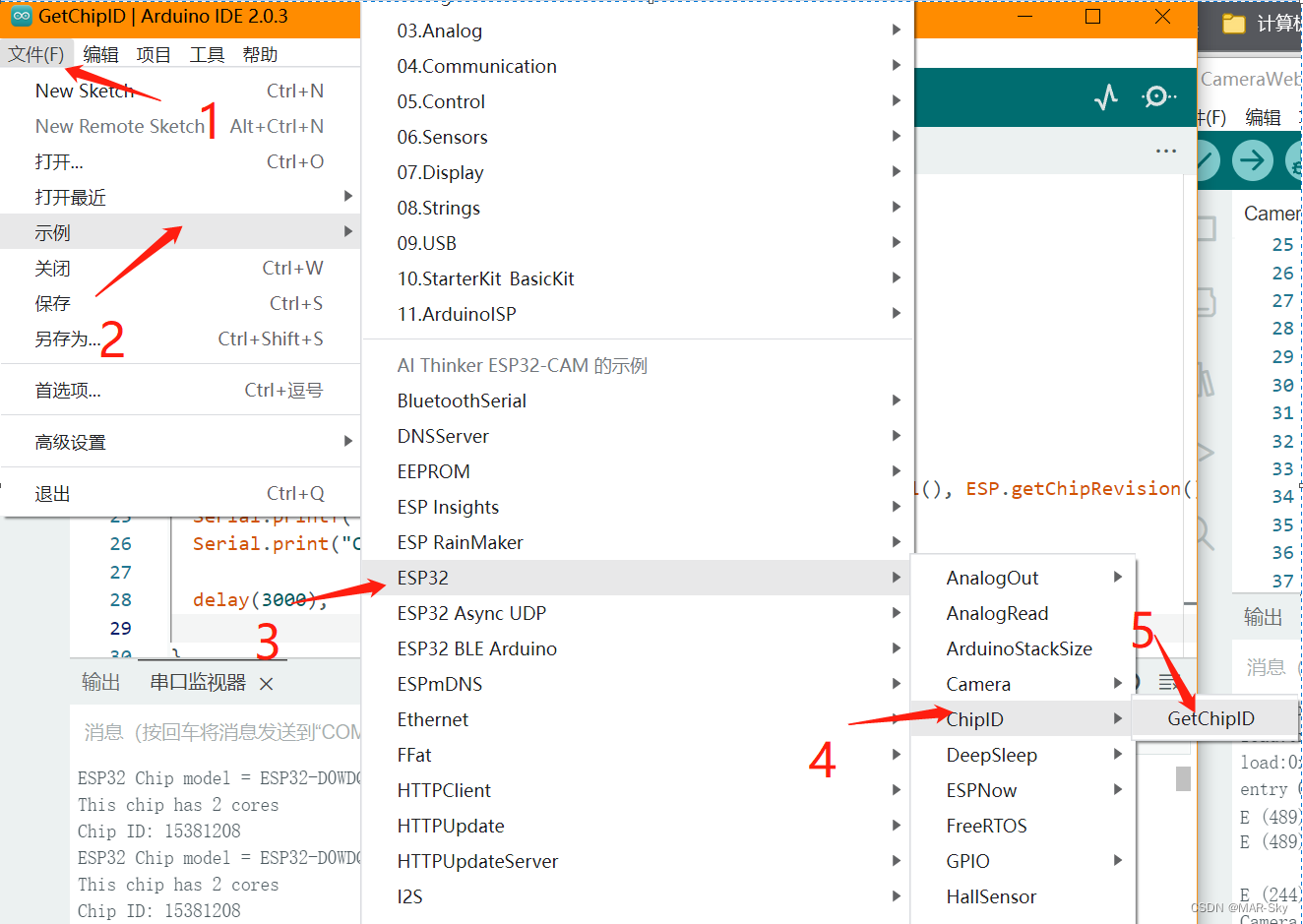Open BluetoothSerial examples

tap(638, 400)
